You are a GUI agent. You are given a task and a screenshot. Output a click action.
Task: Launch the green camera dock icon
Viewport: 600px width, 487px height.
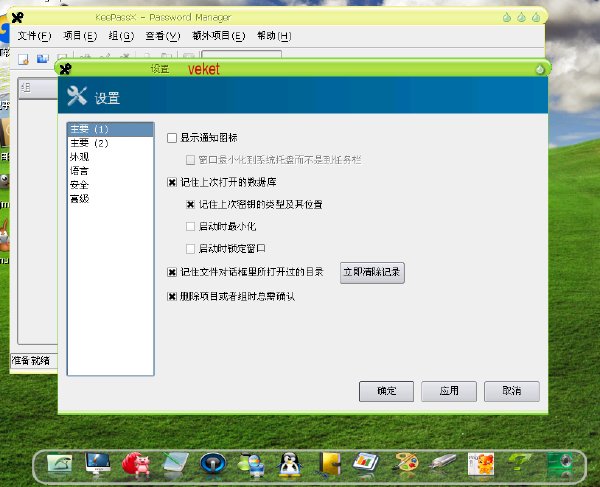click(x=559, y=464)
